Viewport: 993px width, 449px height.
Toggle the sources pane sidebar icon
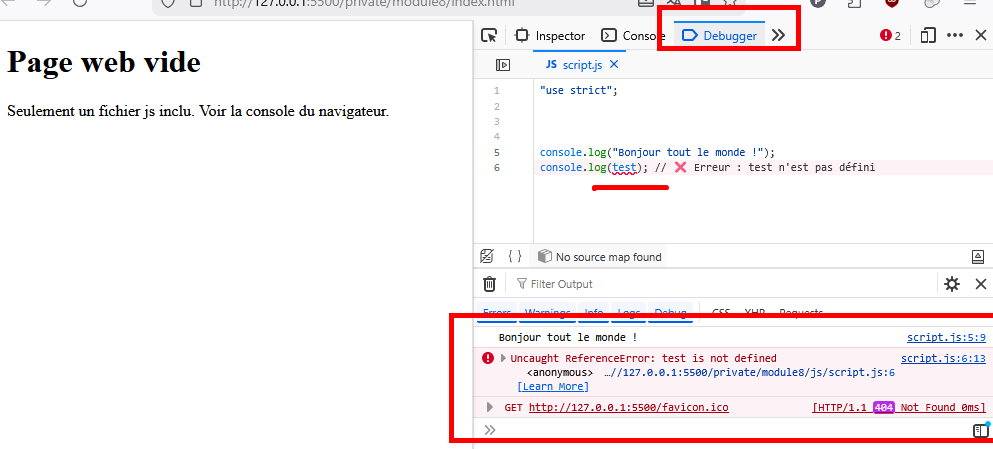coord(503,65)
